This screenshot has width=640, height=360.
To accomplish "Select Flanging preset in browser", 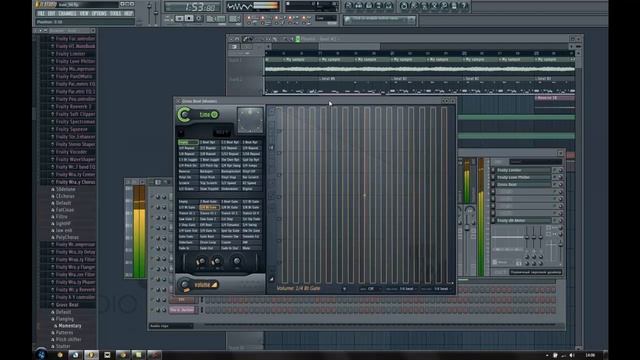I will tap(65, 319).
